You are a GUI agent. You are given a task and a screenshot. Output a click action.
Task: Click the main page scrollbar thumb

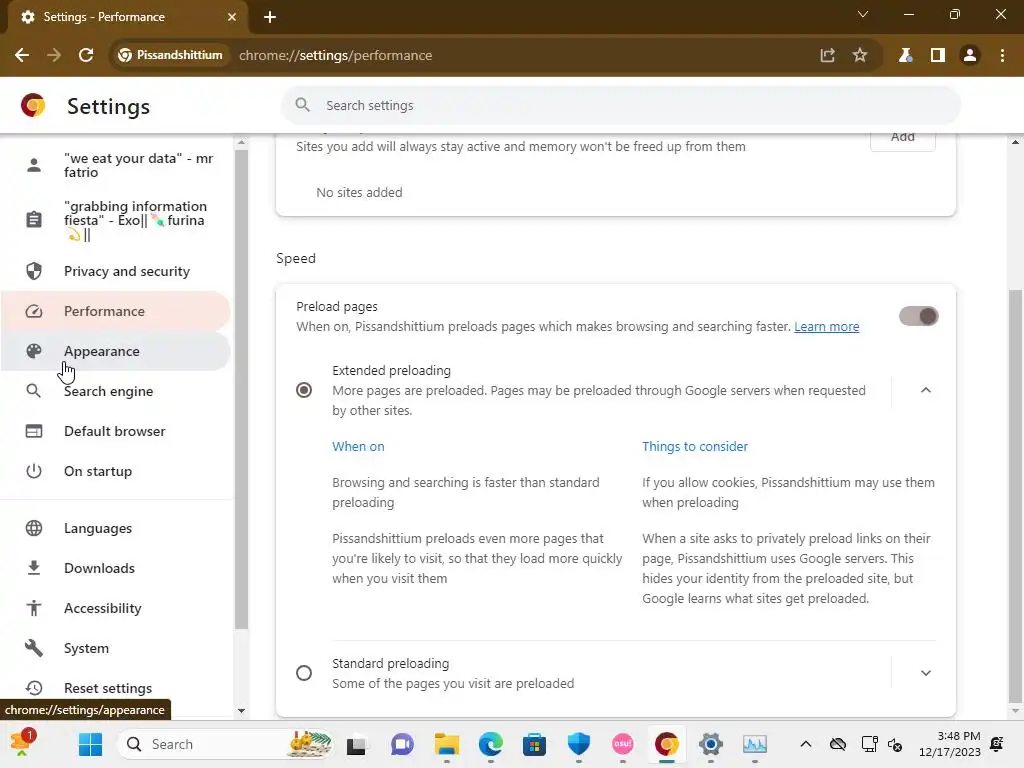pyautogui.click(x=1015, y=496)
